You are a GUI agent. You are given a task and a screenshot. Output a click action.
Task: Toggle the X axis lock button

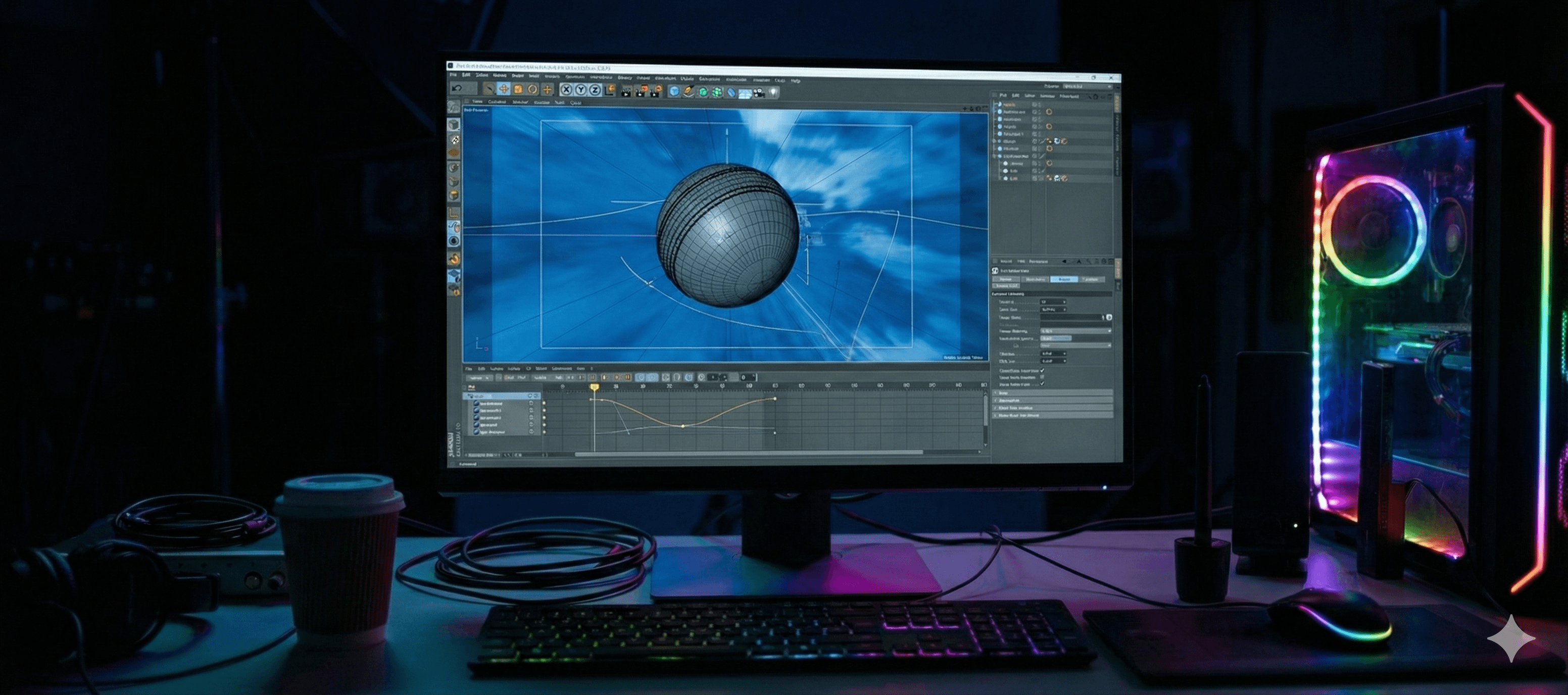point(567,90)
